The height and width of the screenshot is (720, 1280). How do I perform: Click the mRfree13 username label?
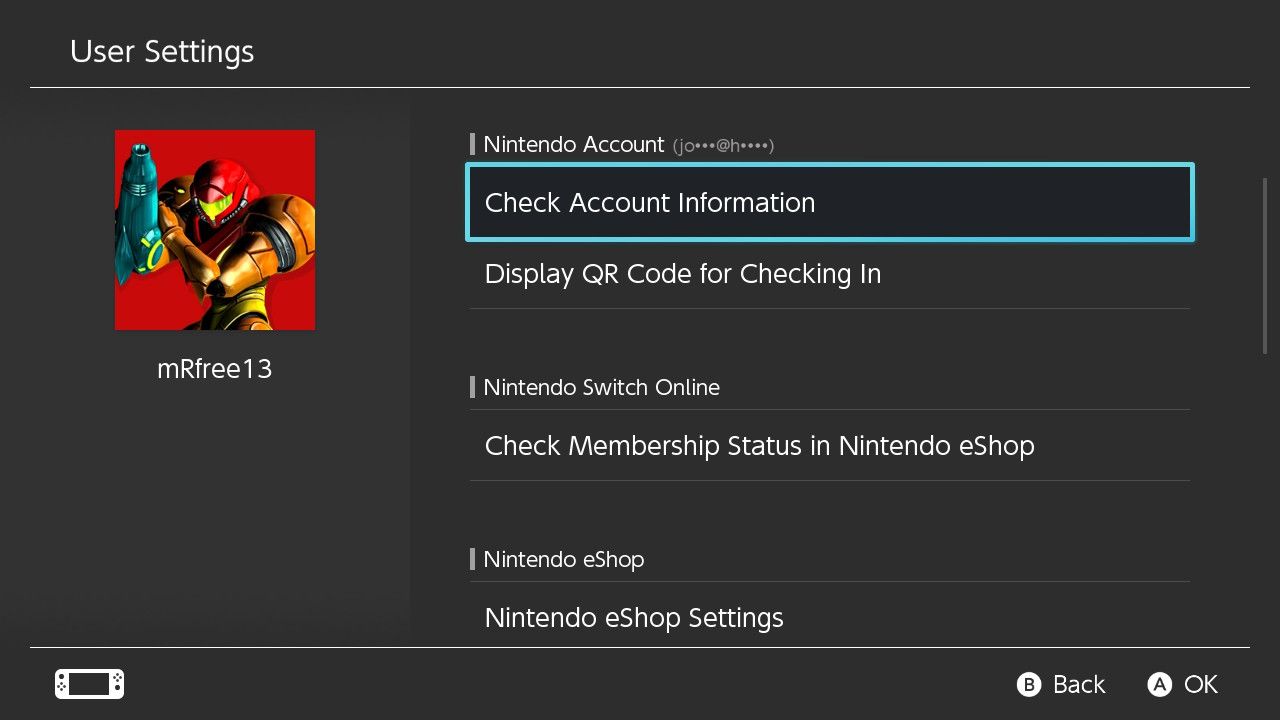[215, 369]
